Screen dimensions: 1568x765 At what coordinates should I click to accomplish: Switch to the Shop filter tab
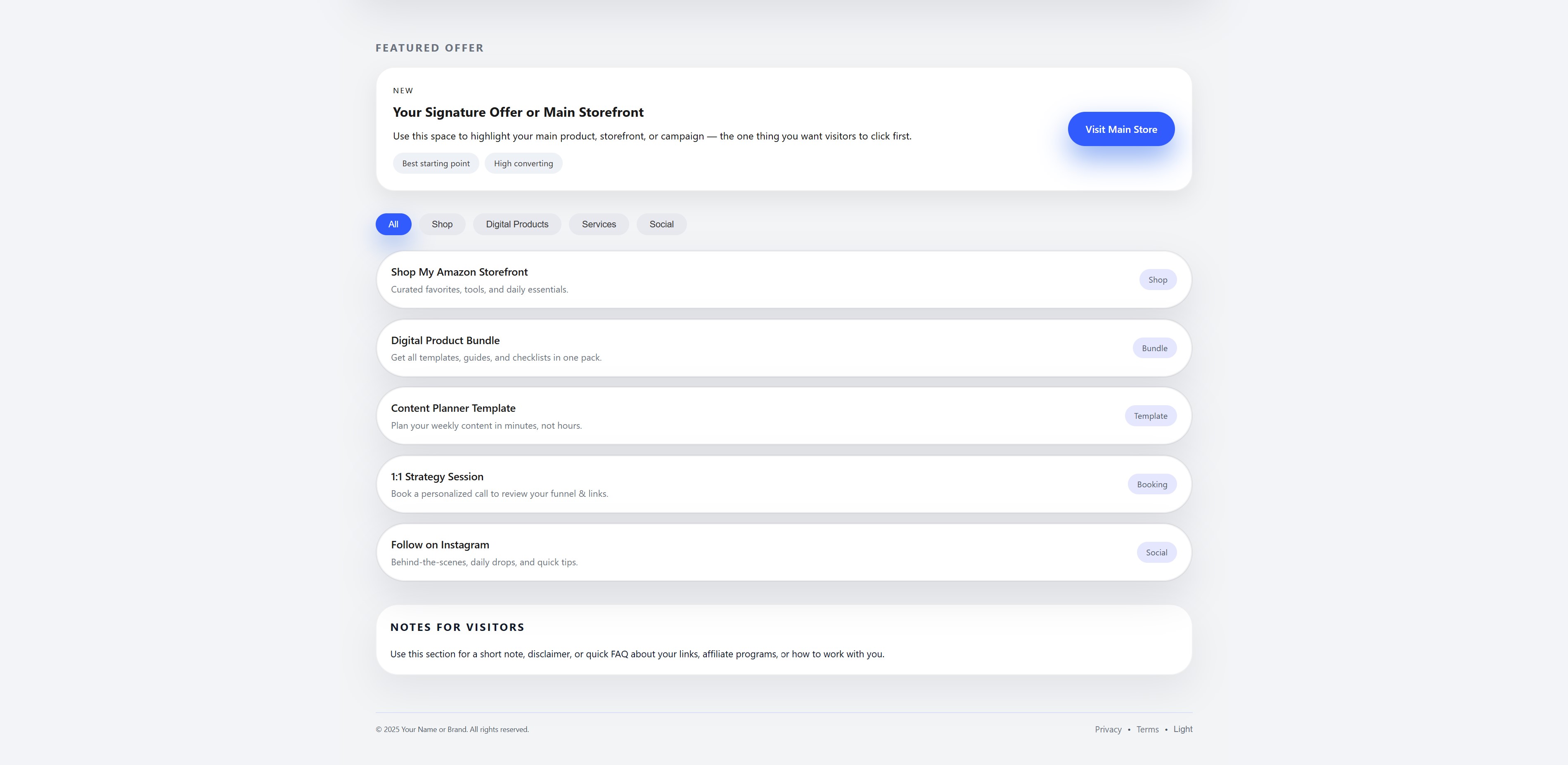click(442, 224)
